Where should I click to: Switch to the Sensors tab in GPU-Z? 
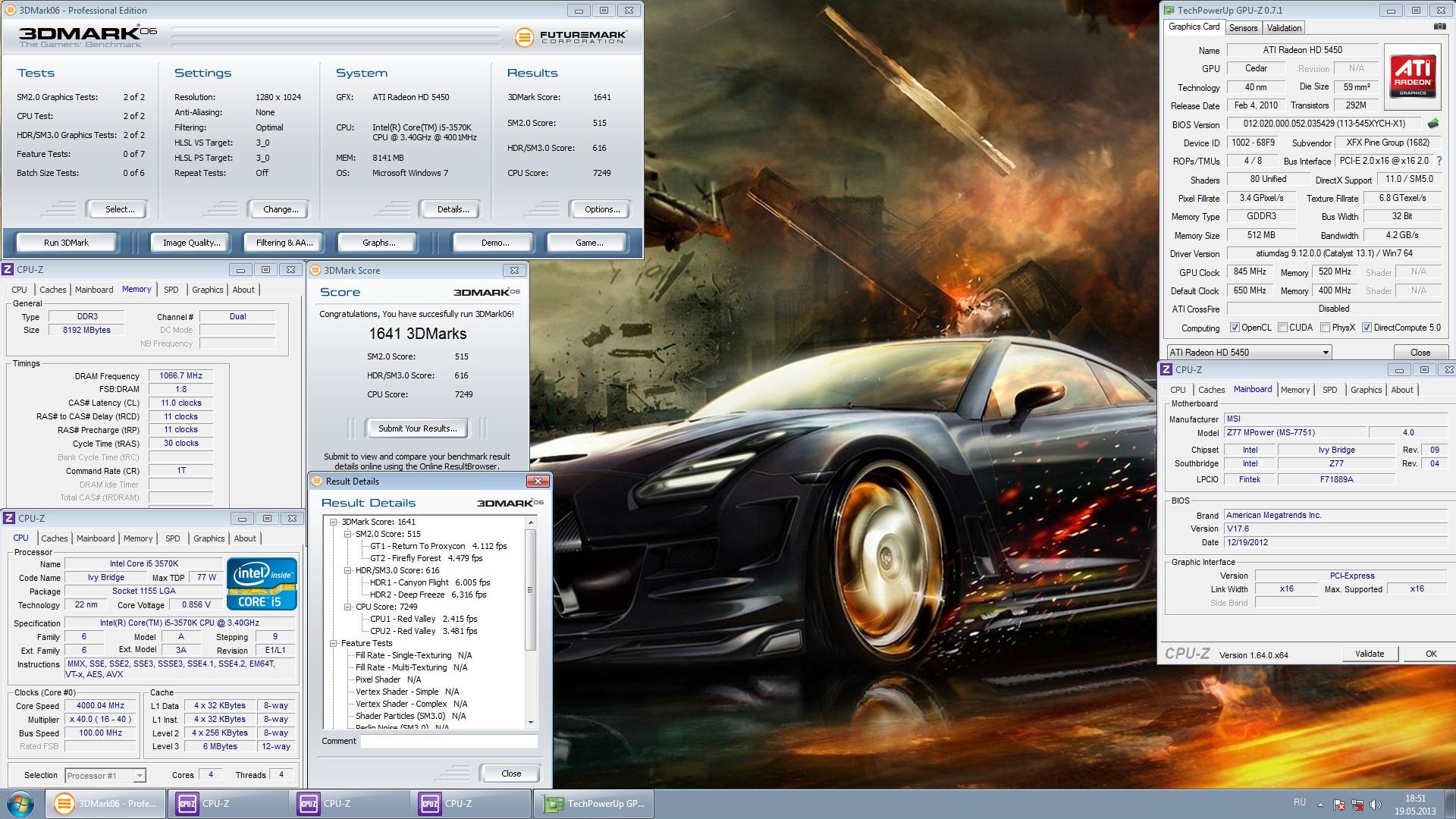point(1243,28)
